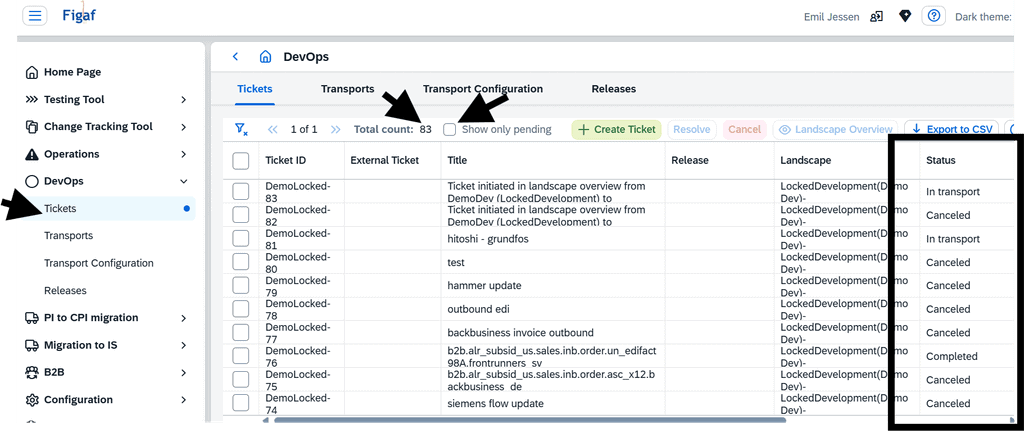Click the Change Tracking Tool icon

coord(31,127)
